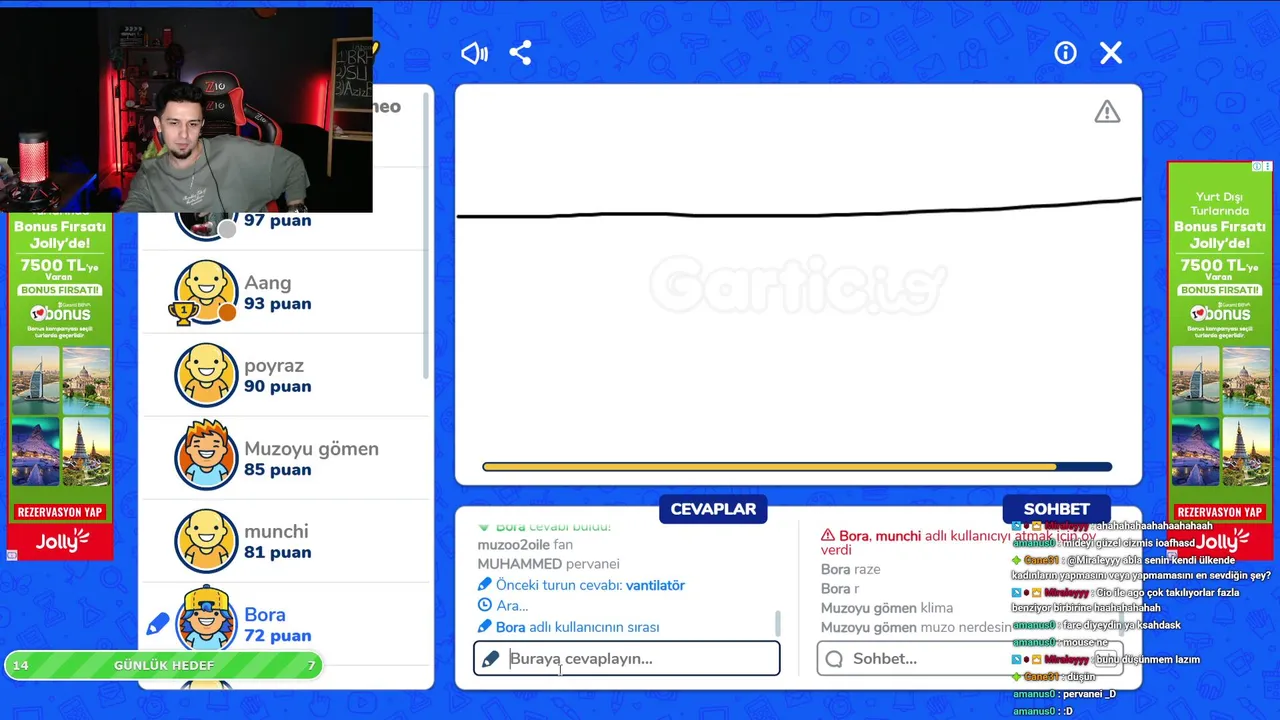The height and width of the screenshot is (720, 1280).
Task: Click chat message Bora raze
Action: (850, 569)
